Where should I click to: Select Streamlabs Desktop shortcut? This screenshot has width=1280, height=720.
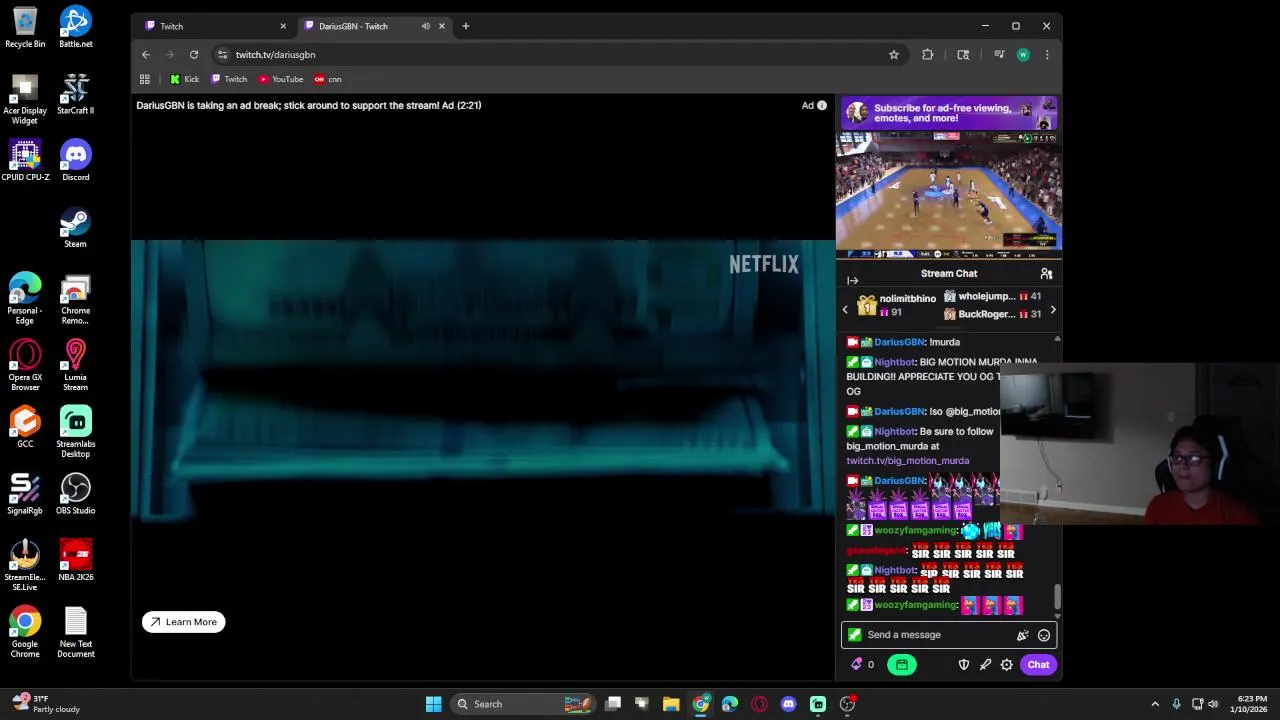click(75, 432)
